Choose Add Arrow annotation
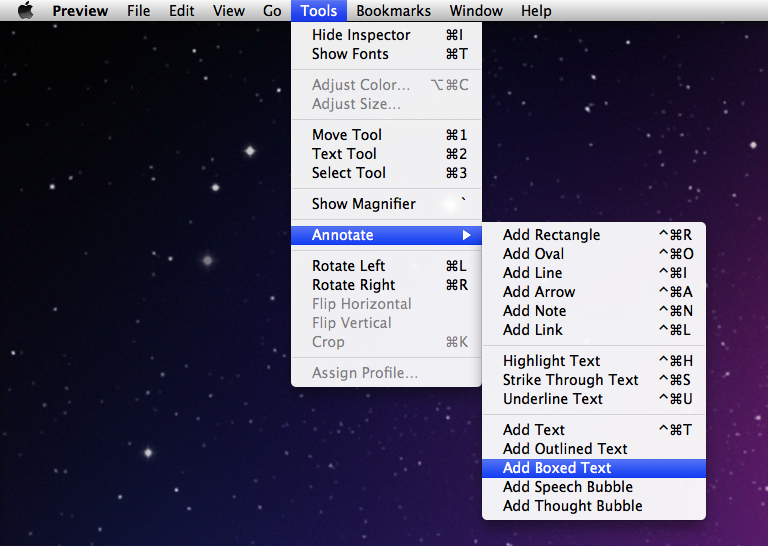The height and width of the screenshot is (546, 768). 594,292
